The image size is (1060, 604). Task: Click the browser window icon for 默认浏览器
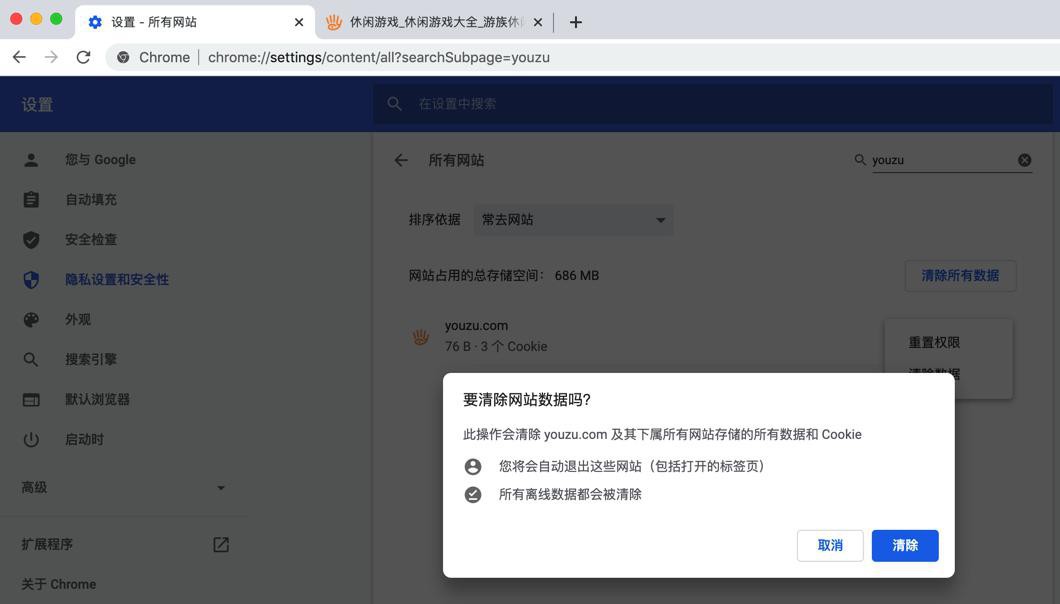31,400
